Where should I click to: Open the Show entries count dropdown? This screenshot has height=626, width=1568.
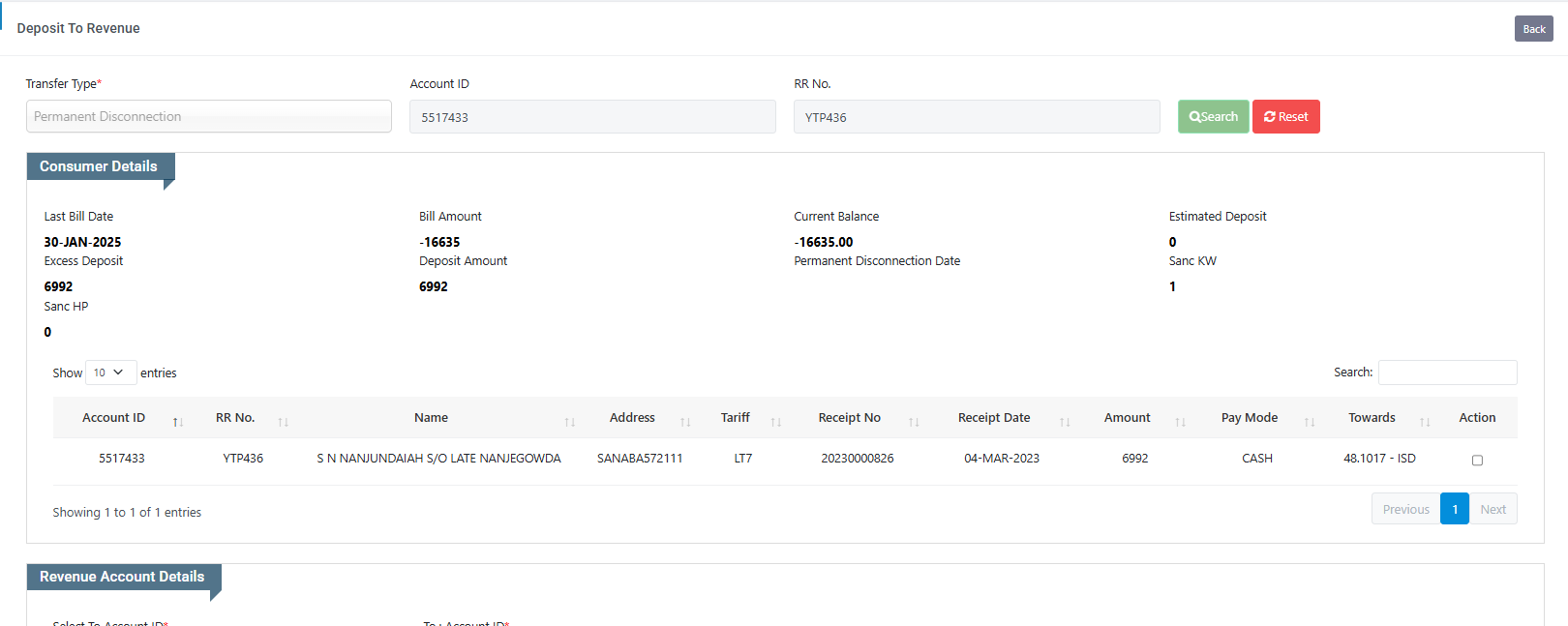[x=110, y=373]
